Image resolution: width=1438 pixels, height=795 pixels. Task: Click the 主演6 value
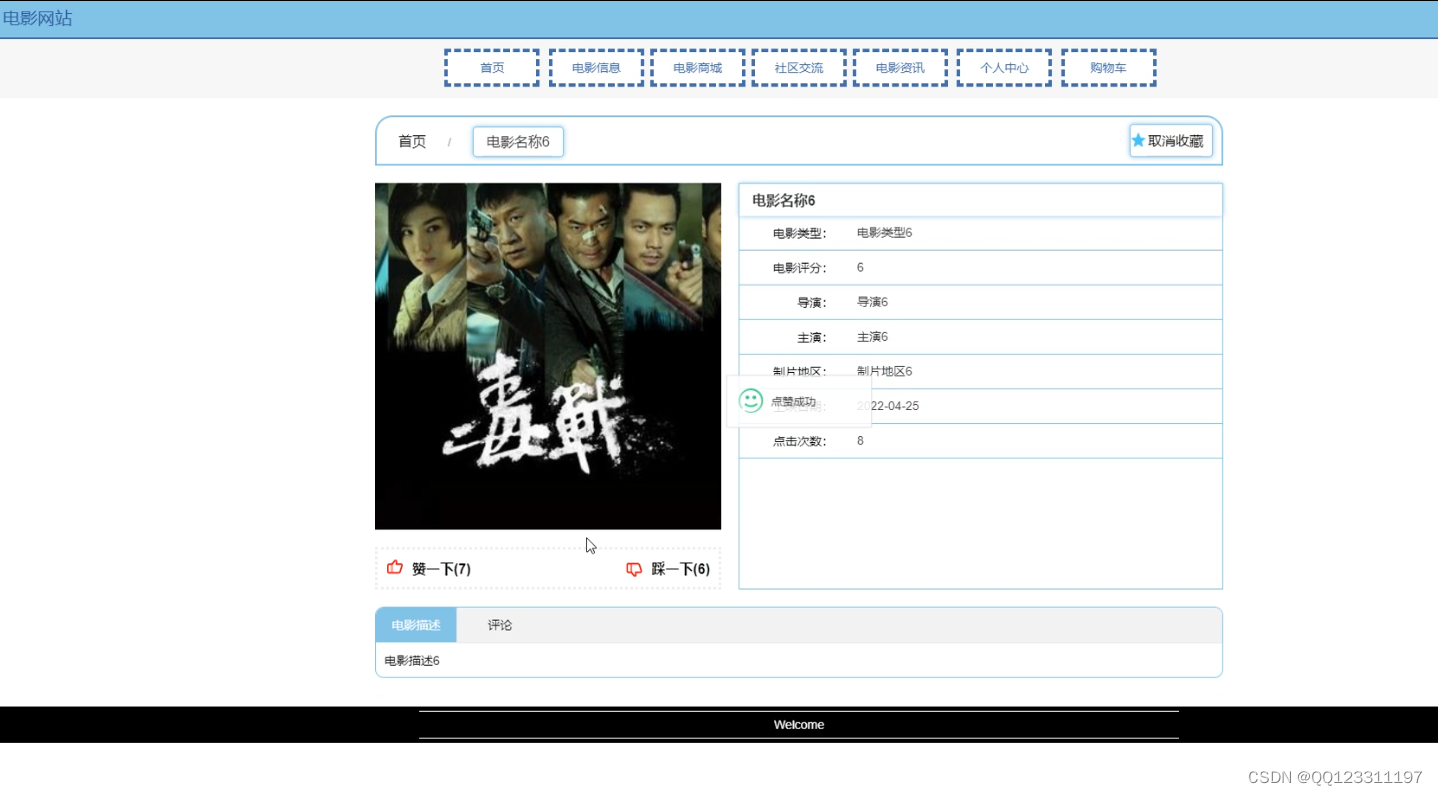tap(872, 337)
